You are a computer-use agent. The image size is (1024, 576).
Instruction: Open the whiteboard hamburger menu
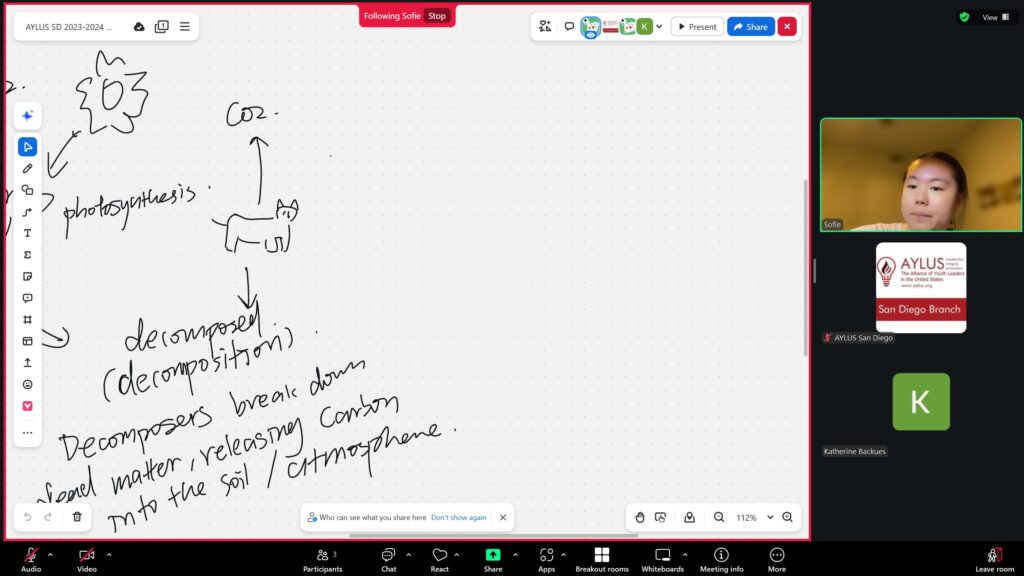pyautogui.click(x=185, y=27)
